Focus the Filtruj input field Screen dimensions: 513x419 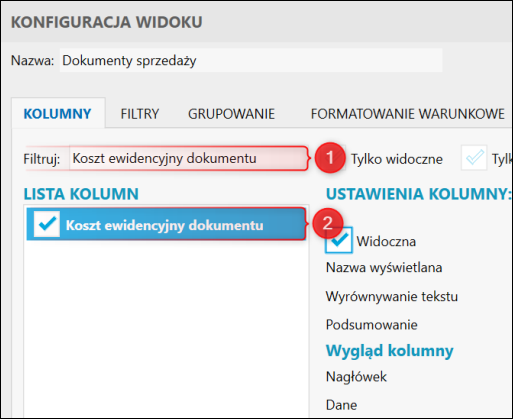[188, 158]
